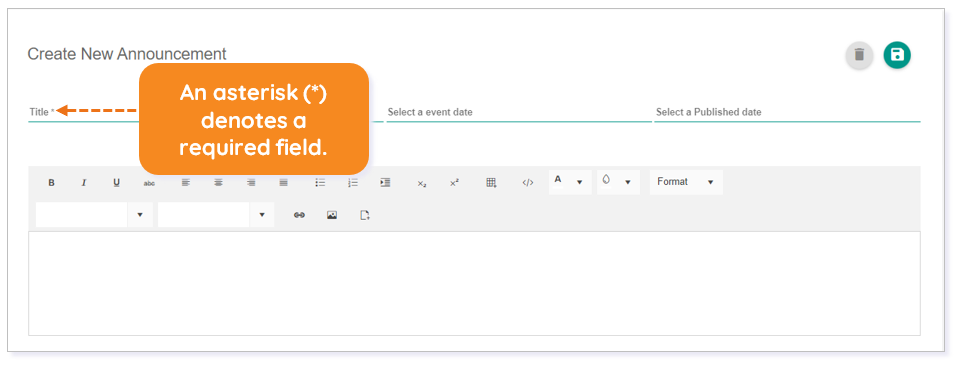The image size is (964, 366).
Task: Save the announcement with green disk icon
Action: coord(897,55)
